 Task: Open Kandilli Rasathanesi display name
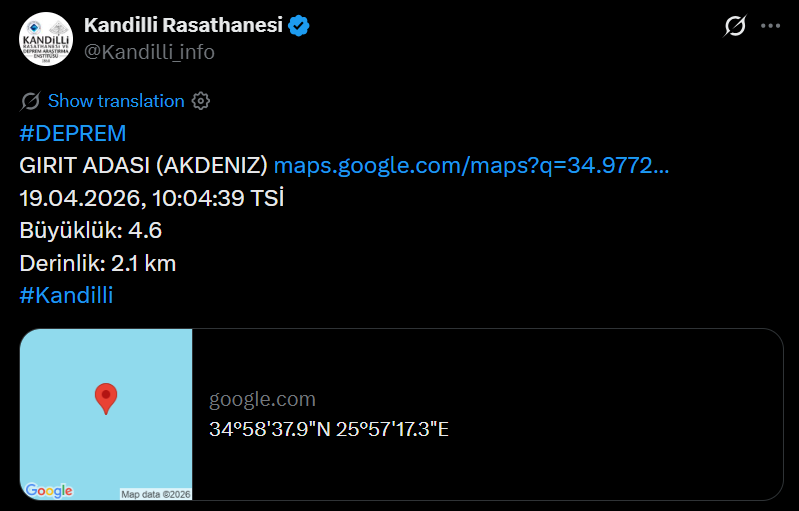pyautogui.click(x=183, y=26)
